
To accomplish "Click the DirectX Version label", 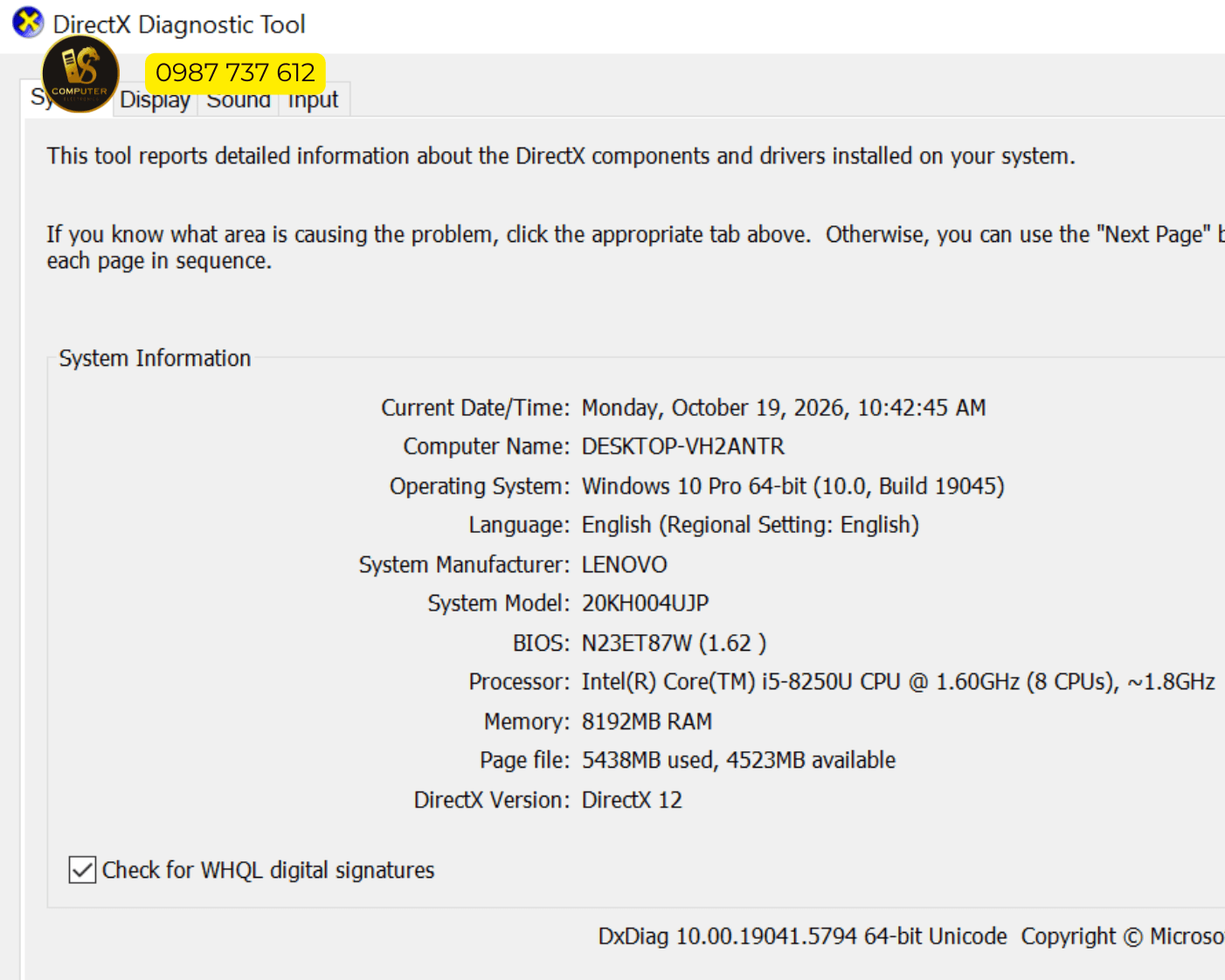I will pos(493,800).
